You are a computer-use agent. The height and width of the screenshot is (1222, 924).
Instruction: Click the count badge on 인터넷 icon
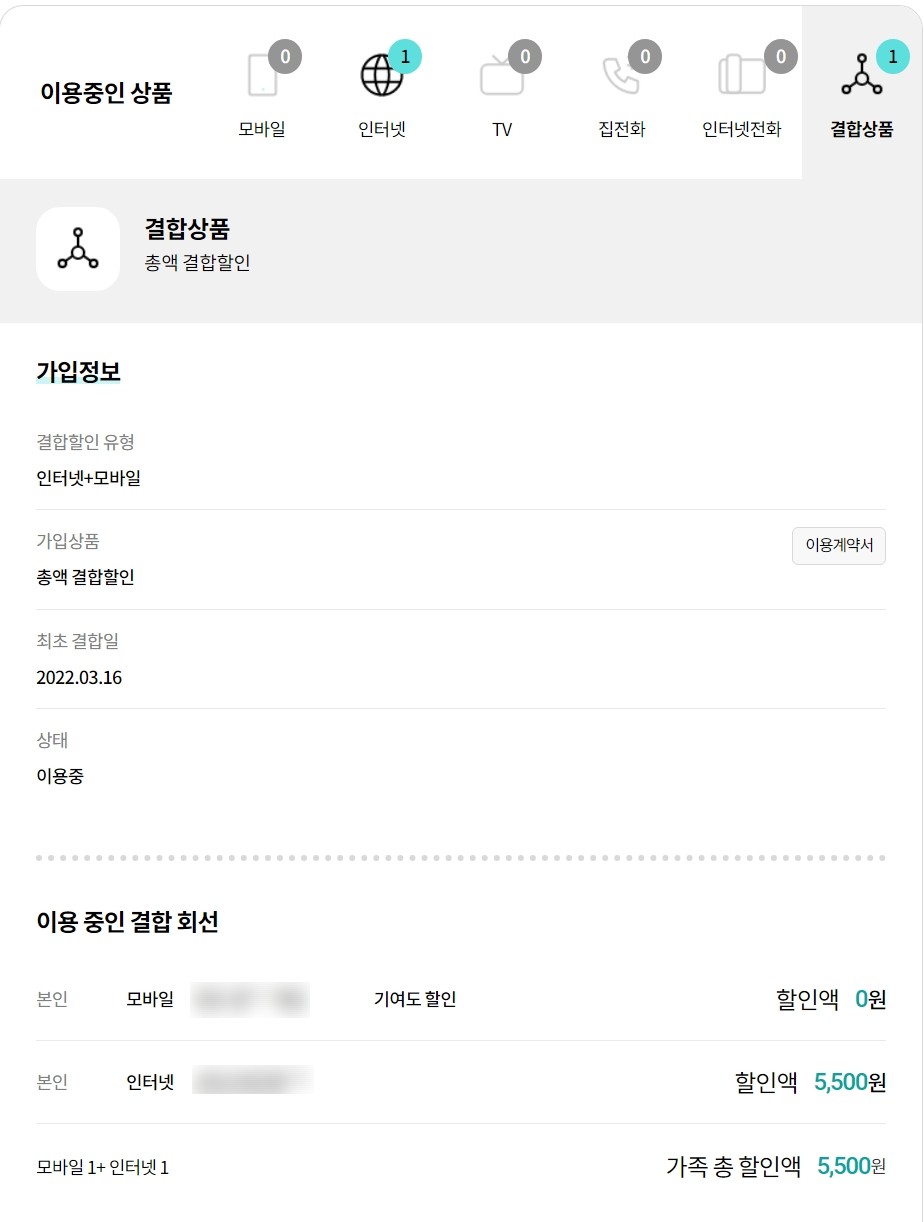(405, 57)
